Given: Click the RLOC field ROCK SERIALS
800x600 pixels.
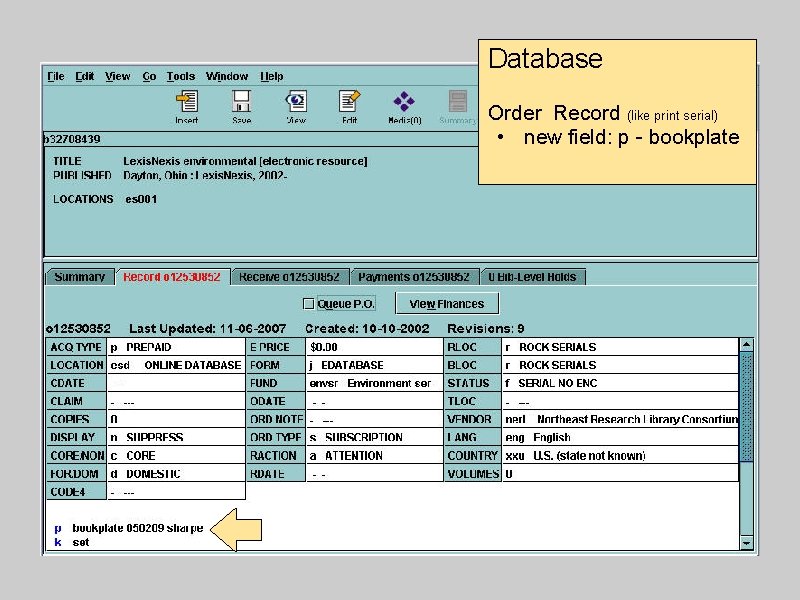Looking at the screenshot, I should (x=620, y=347).
